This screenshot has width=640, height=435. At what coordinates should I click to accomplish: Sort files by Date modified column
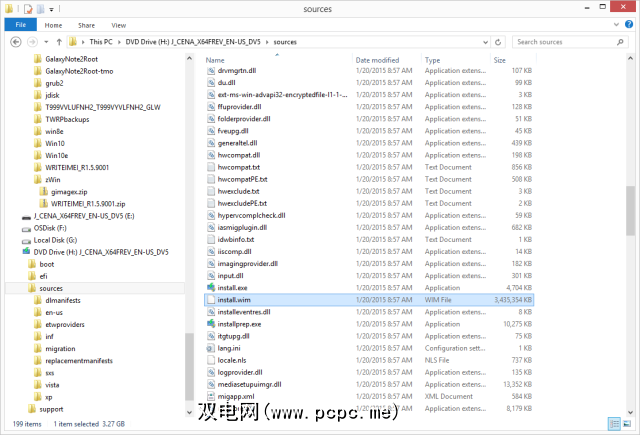[x=377, y=60]
